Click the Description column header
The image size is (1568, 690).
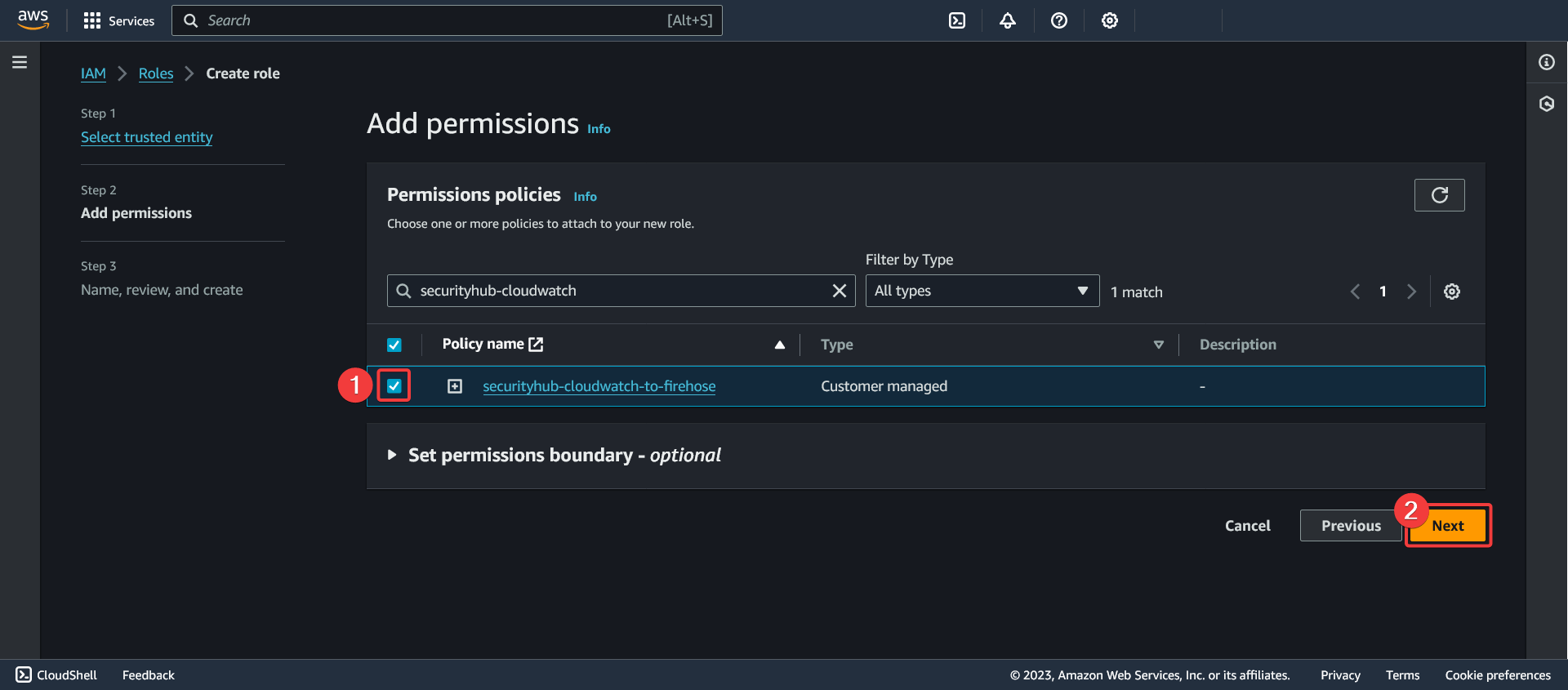pos(1237,345)
